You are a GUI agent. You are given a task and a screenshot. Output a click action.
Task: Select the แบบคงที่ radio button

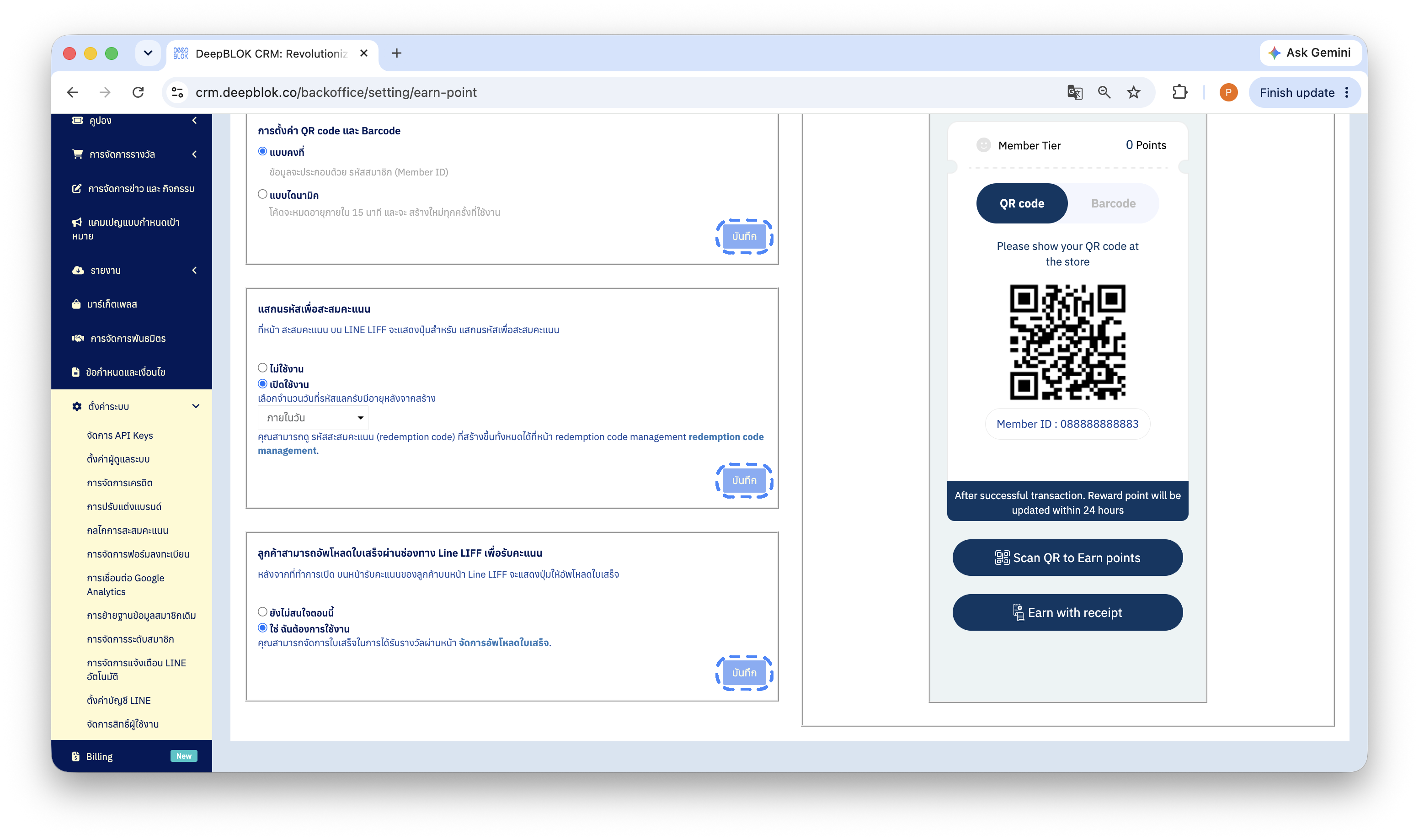262,151
